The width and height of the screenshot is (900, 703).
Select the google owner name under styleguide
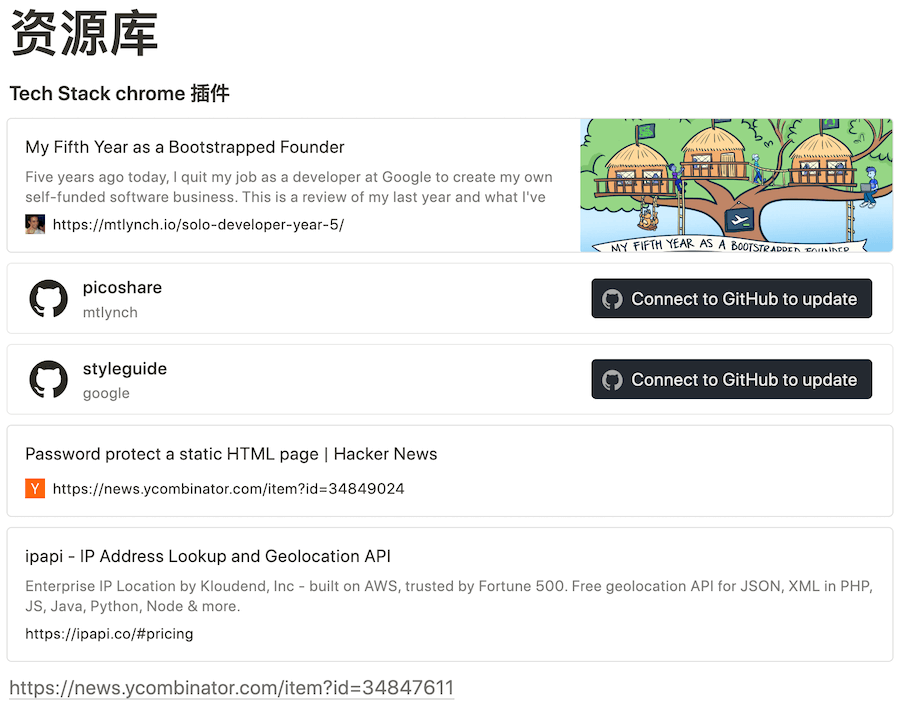106,393
